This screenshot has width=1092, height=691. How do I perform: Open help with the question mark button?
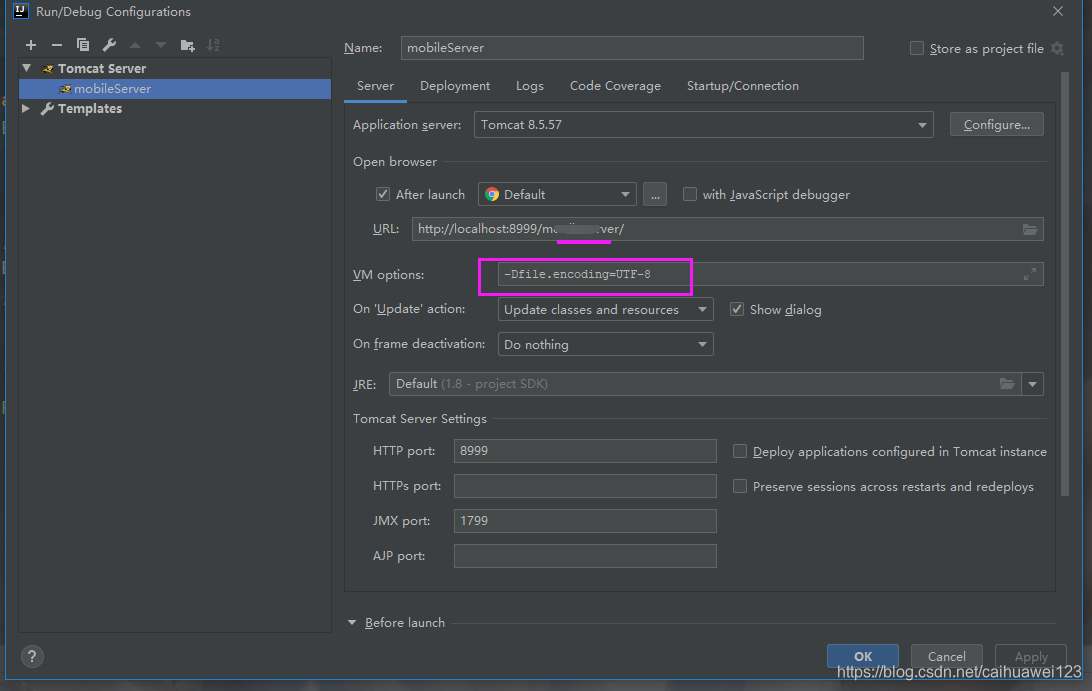pyautogui.click(x=32, y=656)
